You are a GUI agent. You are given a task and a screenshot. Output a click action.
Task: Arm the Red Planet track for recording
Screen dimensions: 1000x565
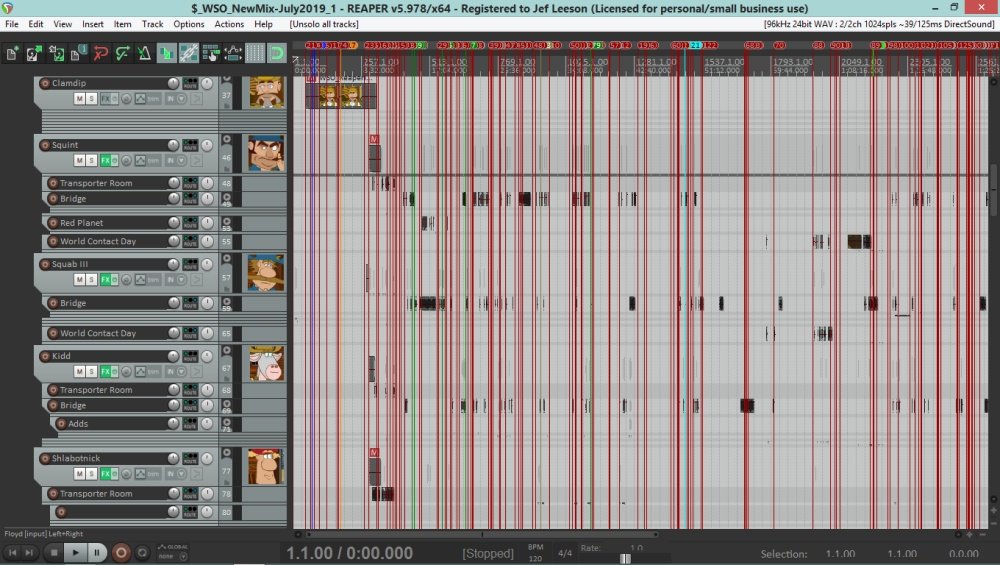pos(53,223)
